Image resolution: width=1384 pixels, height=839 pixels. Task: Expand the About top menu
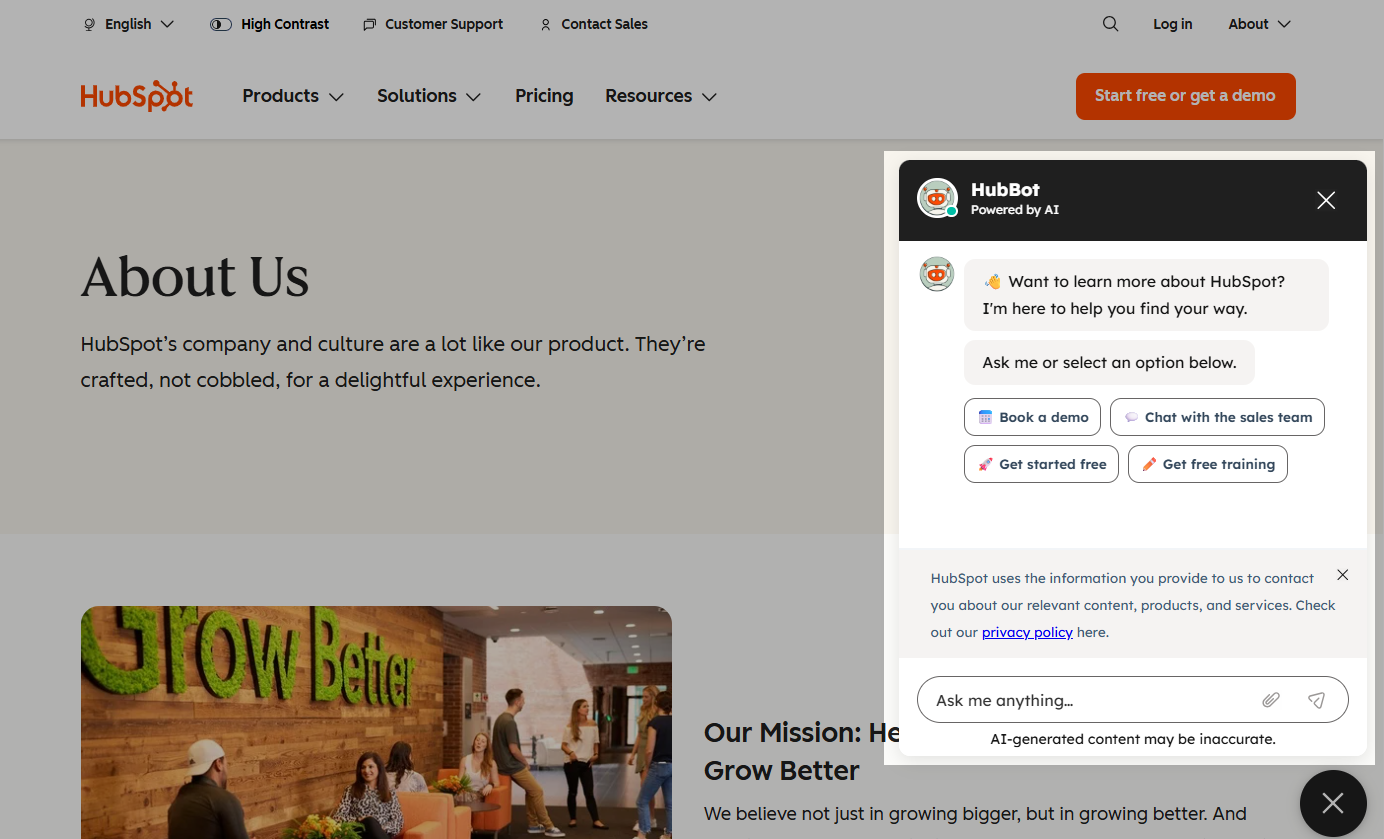1259,24
